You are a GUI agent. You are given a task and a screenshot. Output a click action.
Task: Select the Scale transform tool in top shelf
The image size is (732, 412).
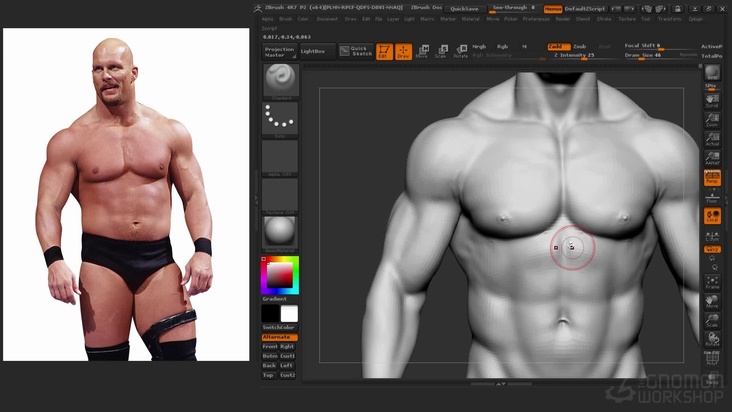click(x=442, y=51)
